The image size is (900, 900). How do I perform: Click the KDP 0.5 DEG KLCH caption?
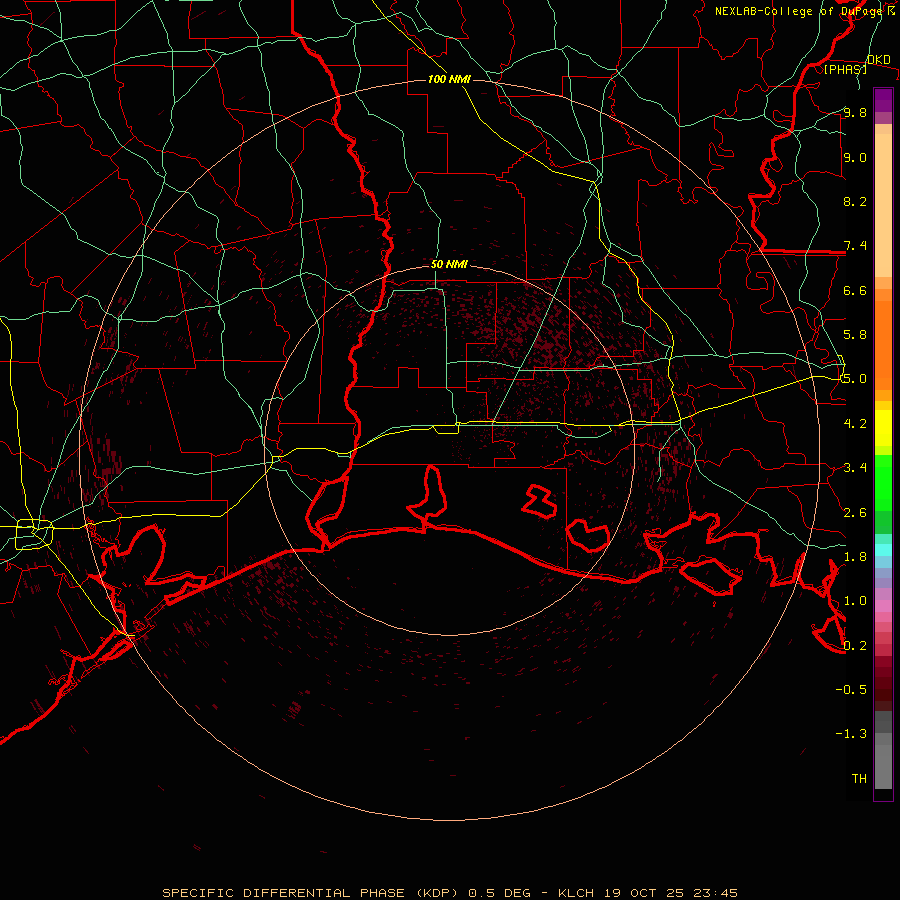coord(450,893)
